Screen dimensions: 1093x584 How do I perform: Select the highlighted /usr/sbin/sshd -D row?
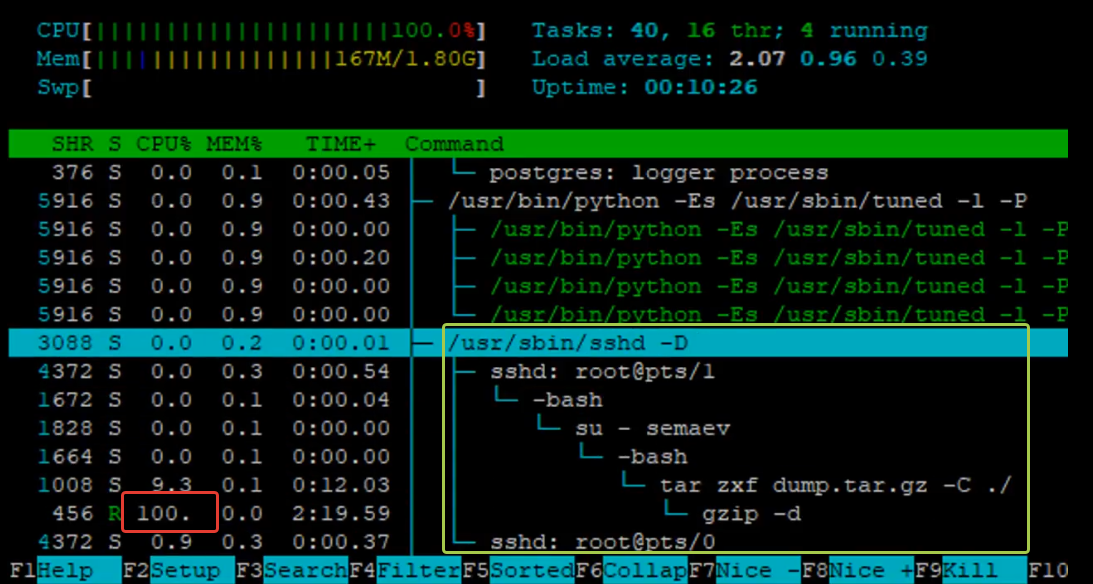click(x=537, y=343)
